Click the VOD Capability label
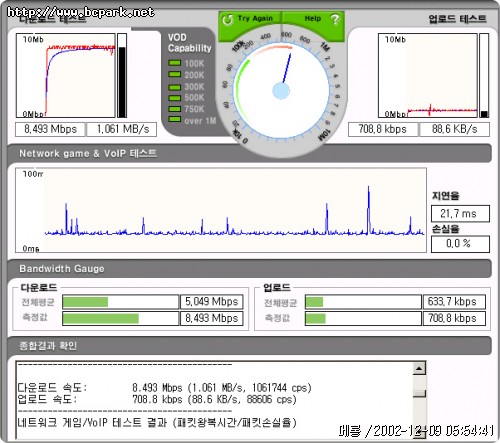 pyautogui.click(x=189, y=43)
